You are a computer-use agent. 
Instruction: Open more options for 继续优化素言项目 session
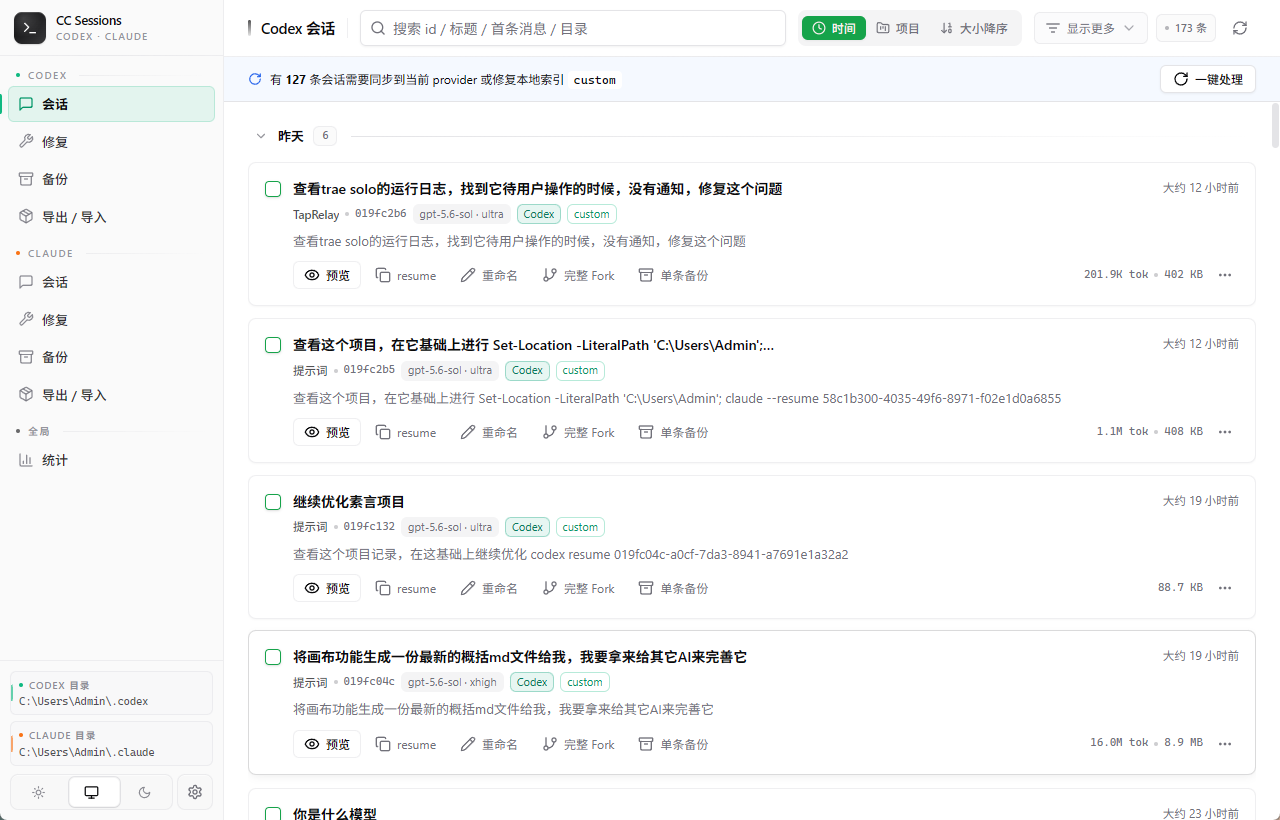pyautogui.click(x=1225, y=588)
